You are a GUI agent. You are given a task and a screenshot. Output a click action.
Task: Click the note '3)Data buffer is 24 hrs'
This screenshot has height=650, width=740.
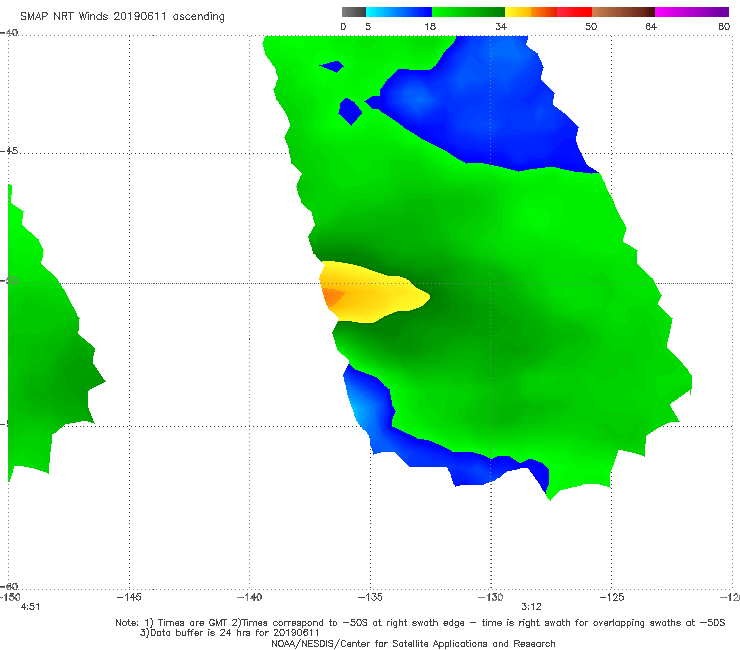pos(229,633)
